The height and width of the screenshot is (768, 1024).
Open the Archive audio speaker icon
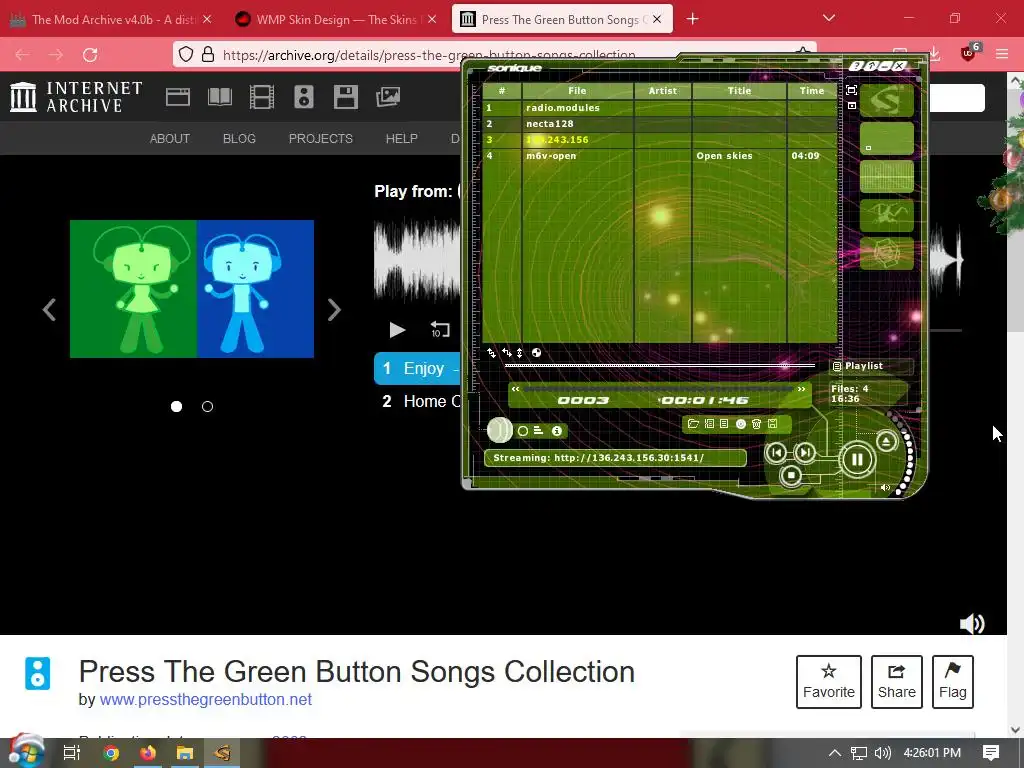[304, 97]
